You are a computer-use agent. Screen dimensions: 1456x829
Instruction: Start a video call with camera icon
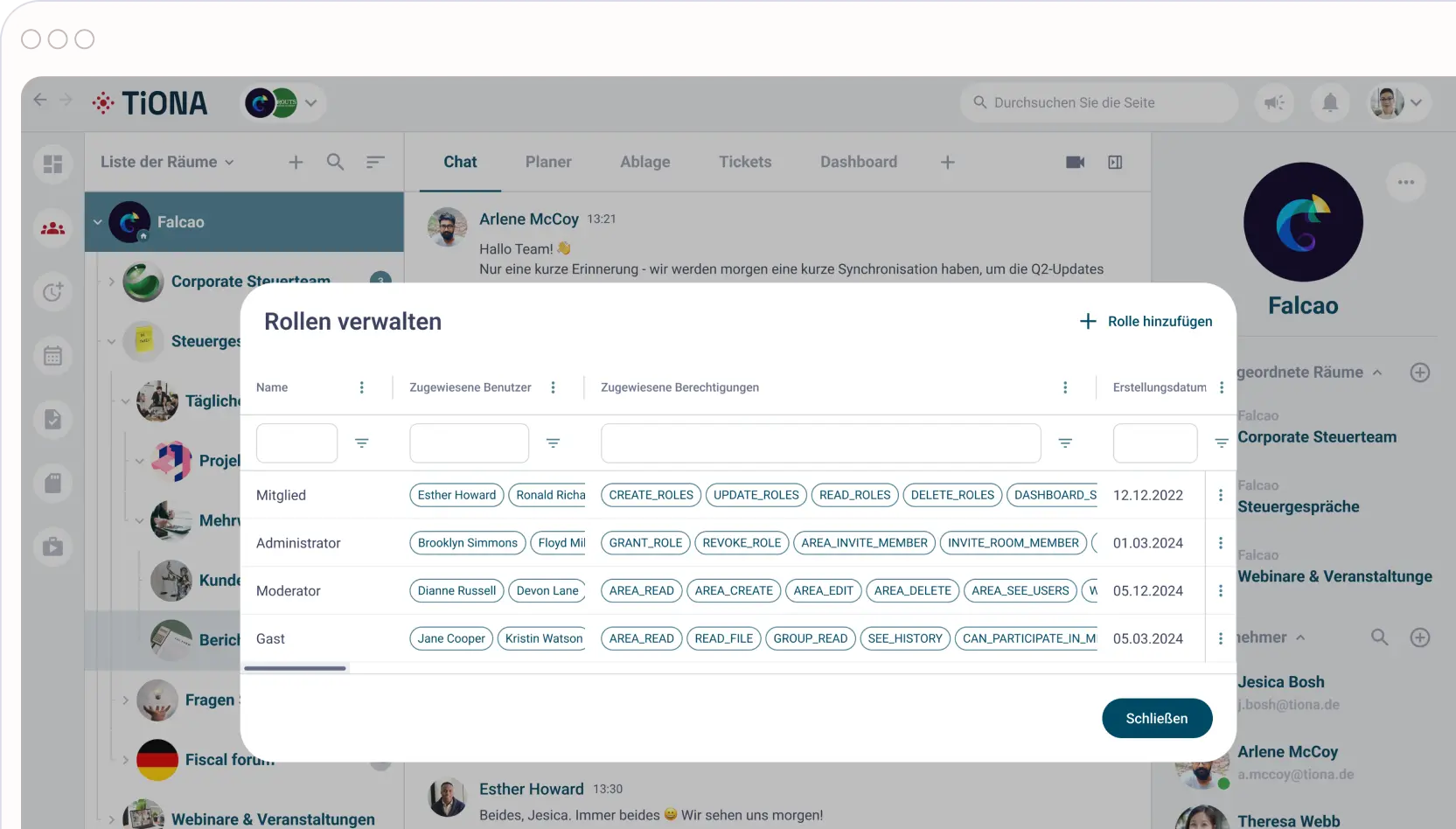pos(1076,162)
